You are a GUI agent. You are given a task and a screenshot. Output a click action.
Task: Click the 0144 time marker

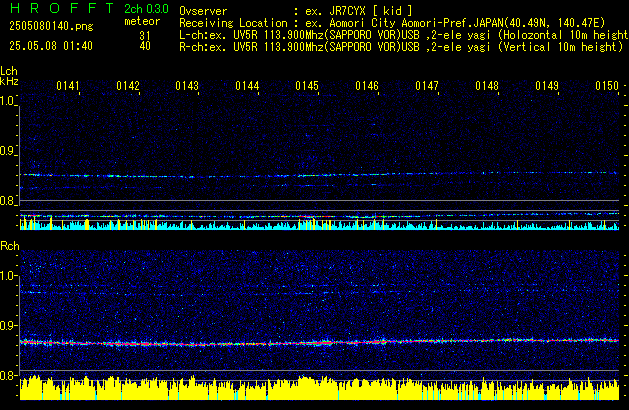tap(247, 86)
